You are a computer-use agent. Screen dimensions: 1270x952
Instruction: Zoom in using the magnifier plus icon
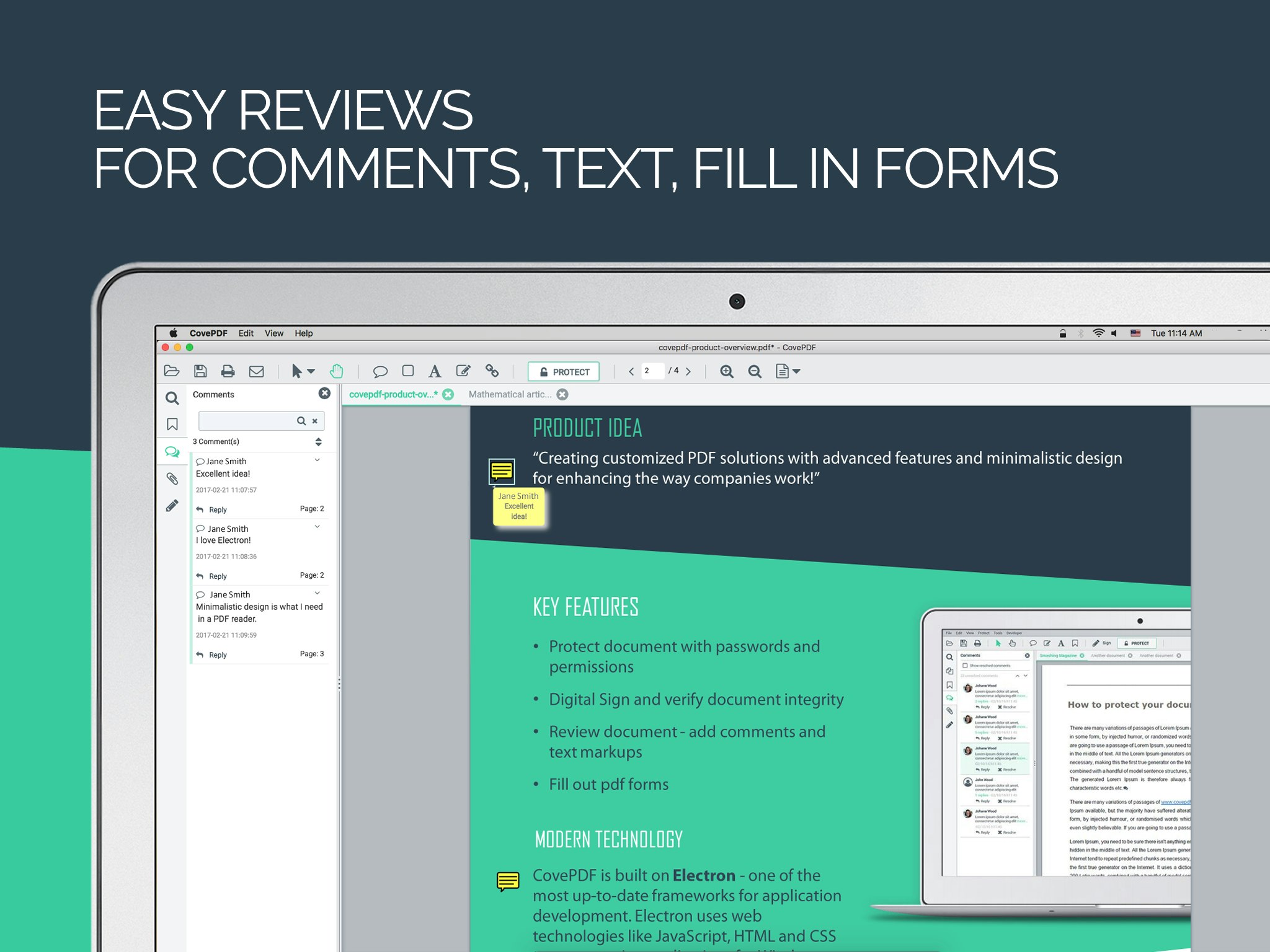(x=727, y=371)
